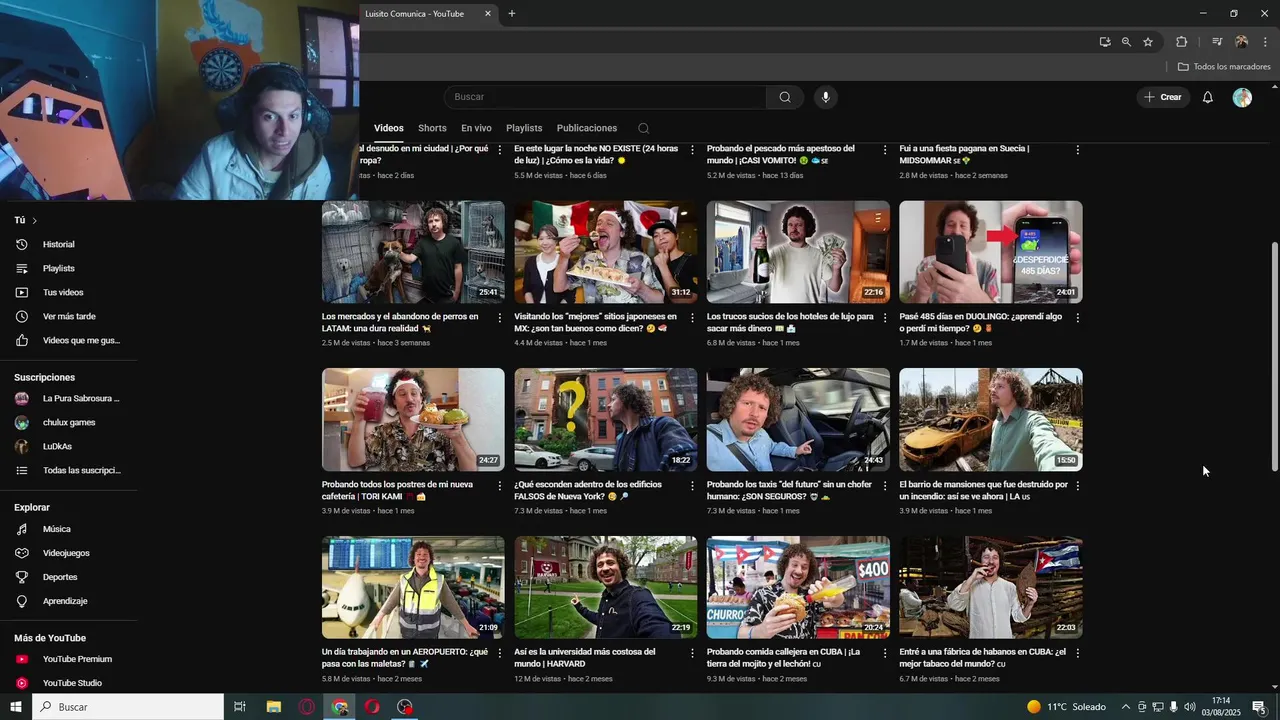
Task: Play the driverless taxis video thumbnail
Action: 798,419
